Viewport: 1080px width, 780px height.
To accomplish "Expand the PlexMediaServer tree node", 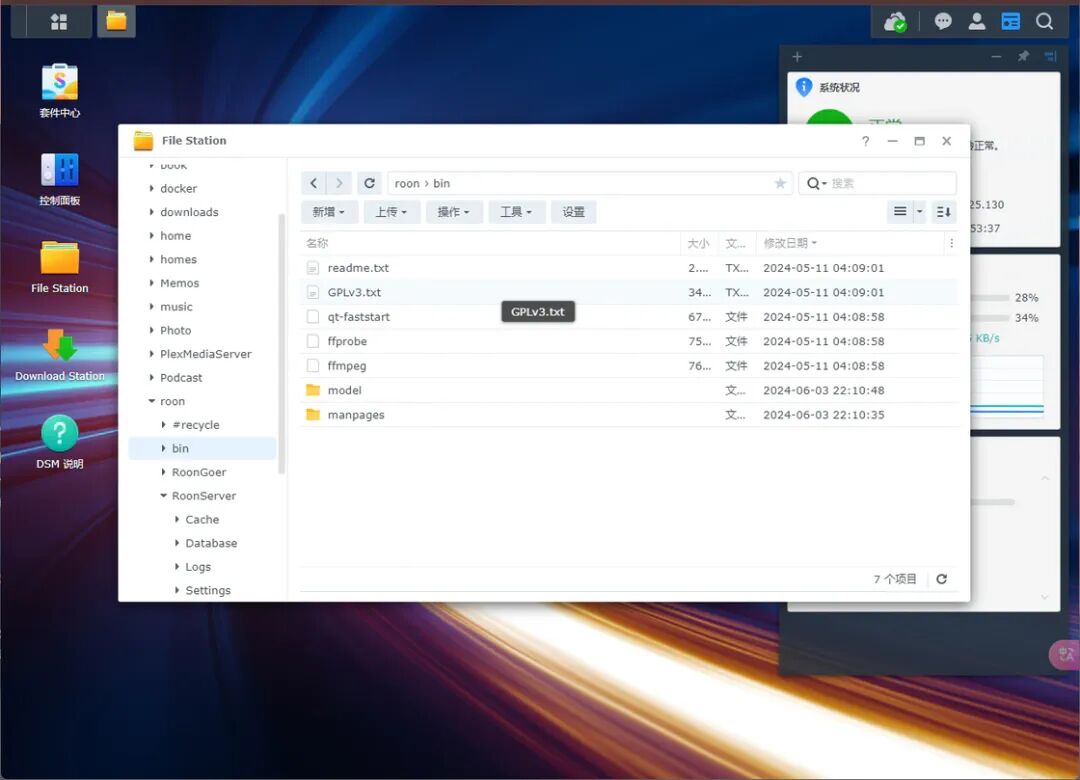I will pyautogui.click(x=152, y=353).
